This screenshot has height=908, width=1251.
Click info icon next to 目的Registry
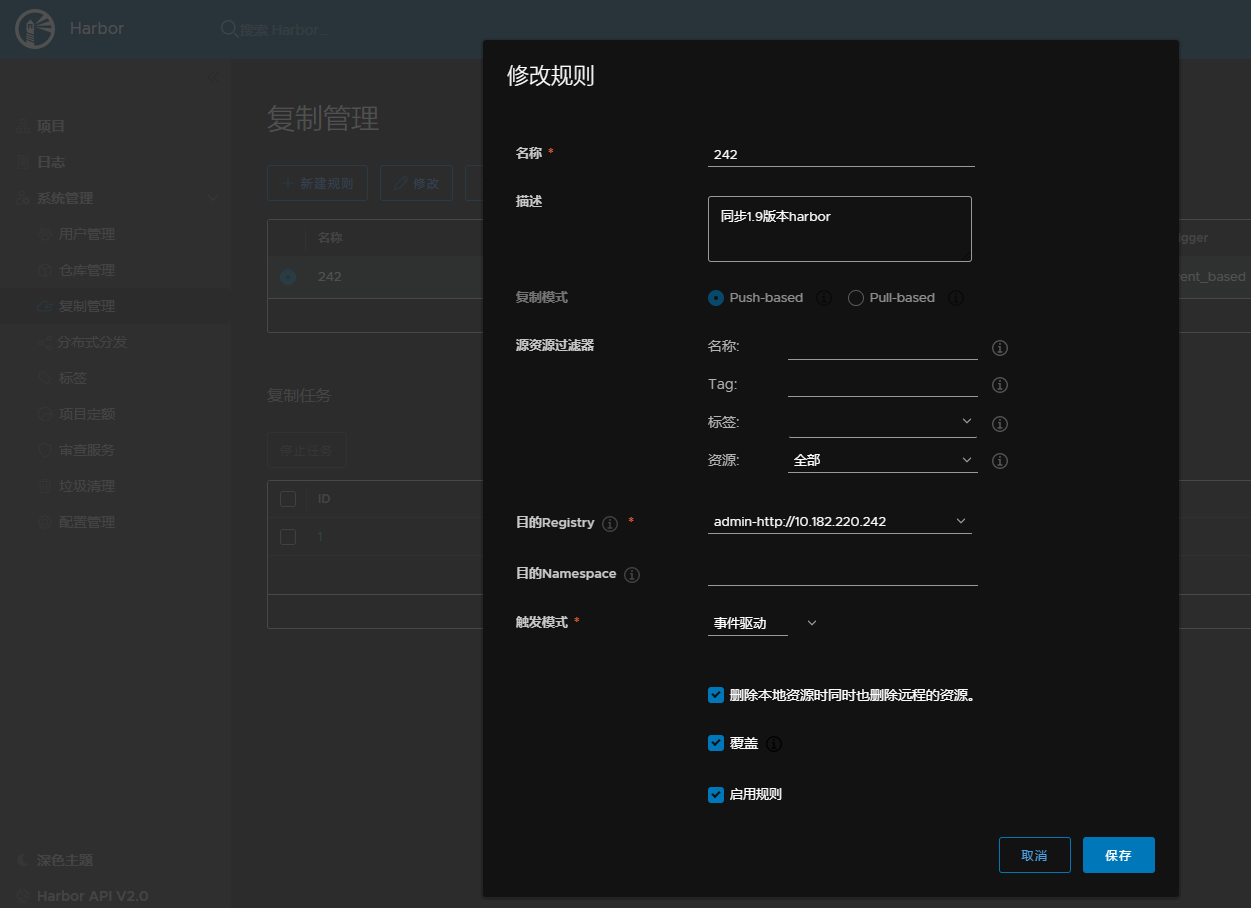[610, 523]
